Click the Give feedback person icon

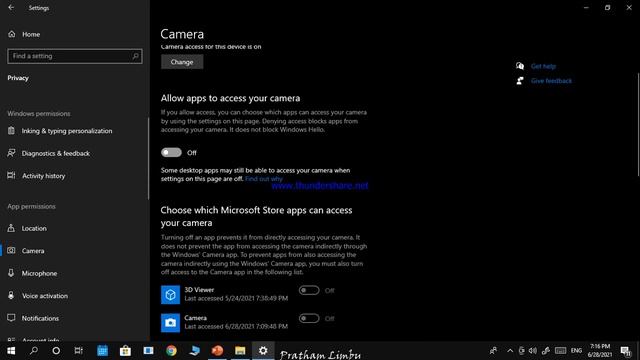click(520, 80)
